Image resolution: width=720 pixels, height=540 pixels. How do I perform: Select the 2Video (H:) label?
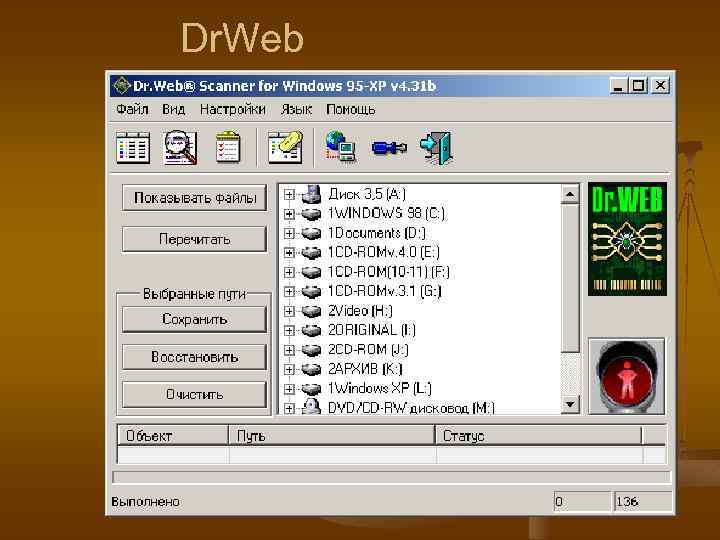point(360,311)
